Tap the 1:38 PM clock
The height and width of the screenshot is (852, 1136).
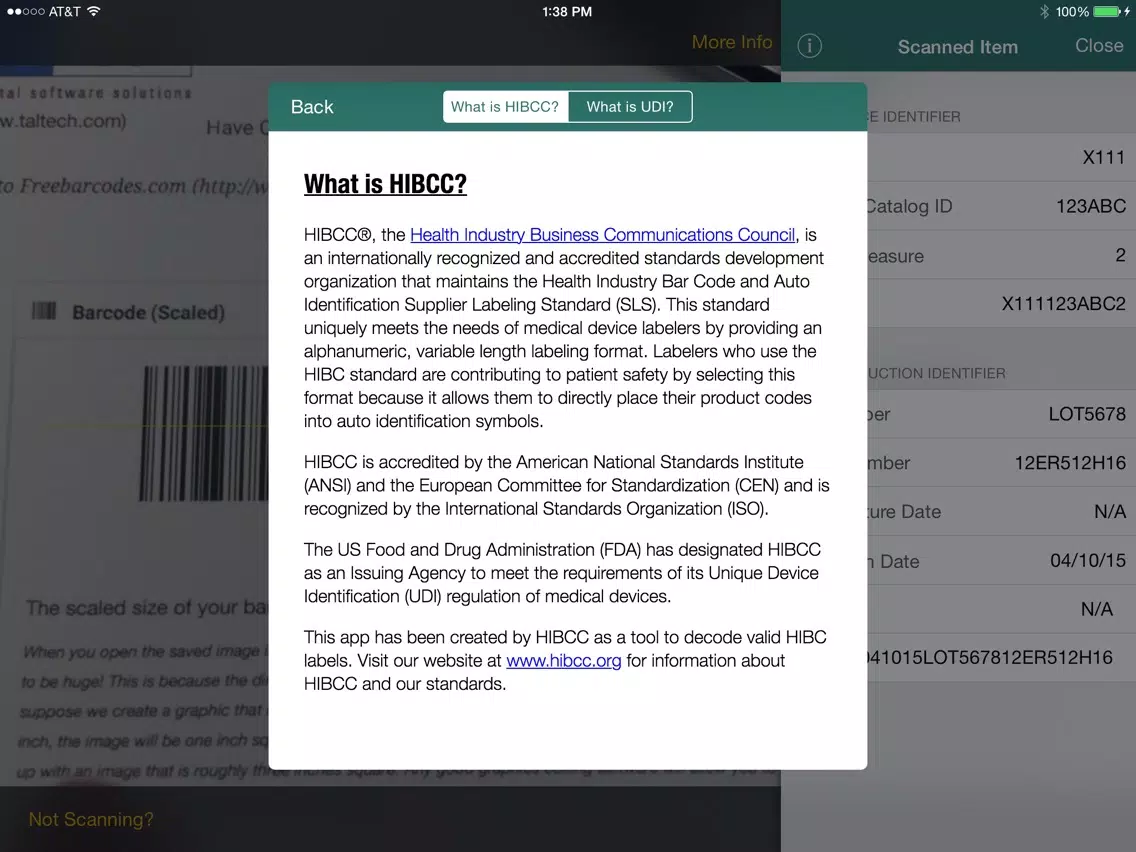(567, 12)
